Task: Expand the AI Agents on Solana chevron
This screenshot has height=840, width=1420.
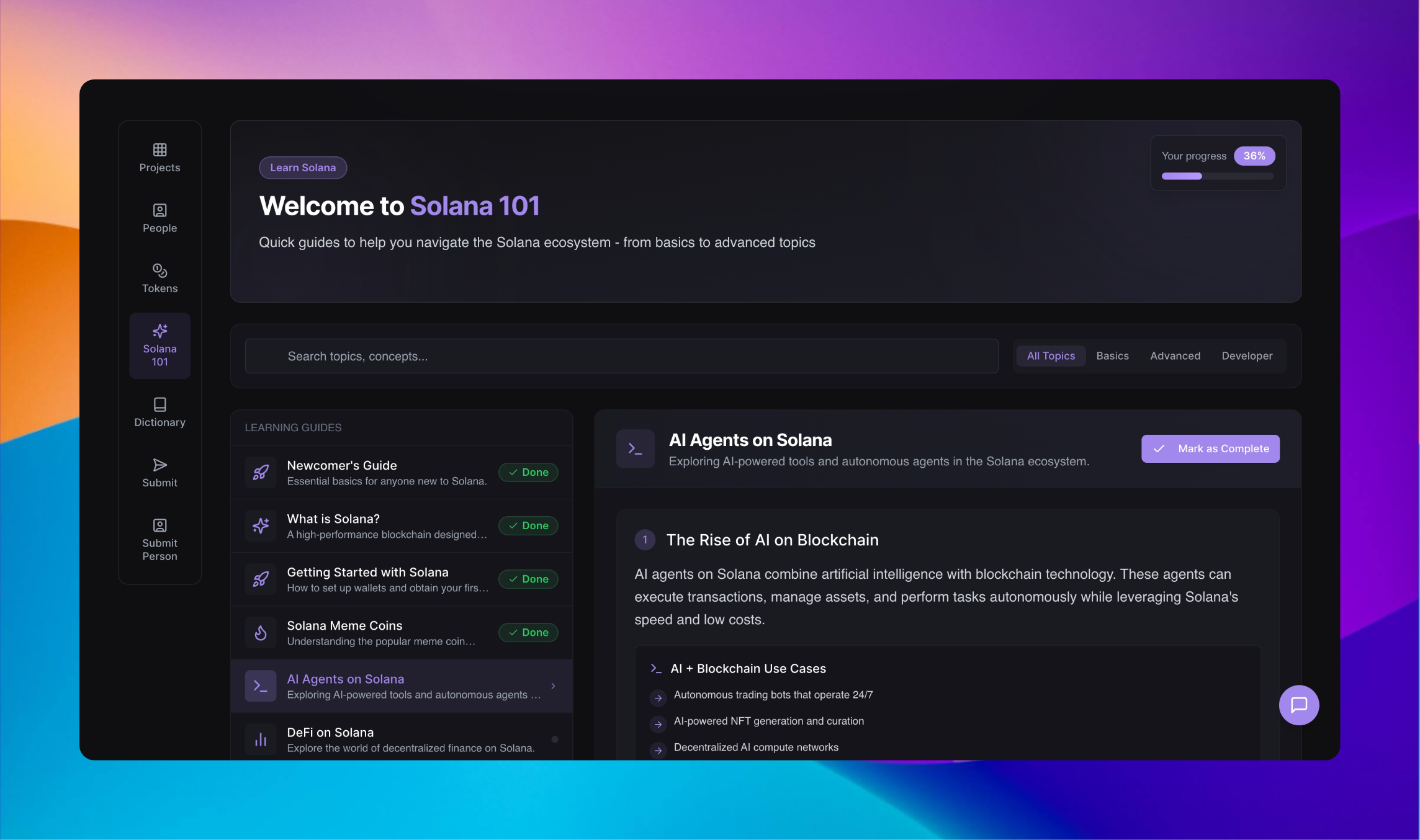Action: (x=553, y=686)
